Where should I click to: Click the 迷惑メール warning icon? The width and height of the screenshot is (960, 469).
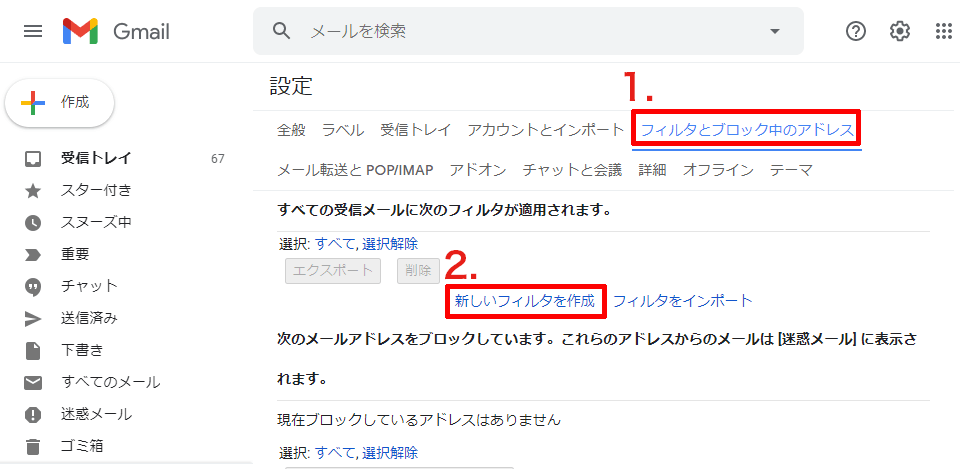pyautogui.click(x=32, y=415)
